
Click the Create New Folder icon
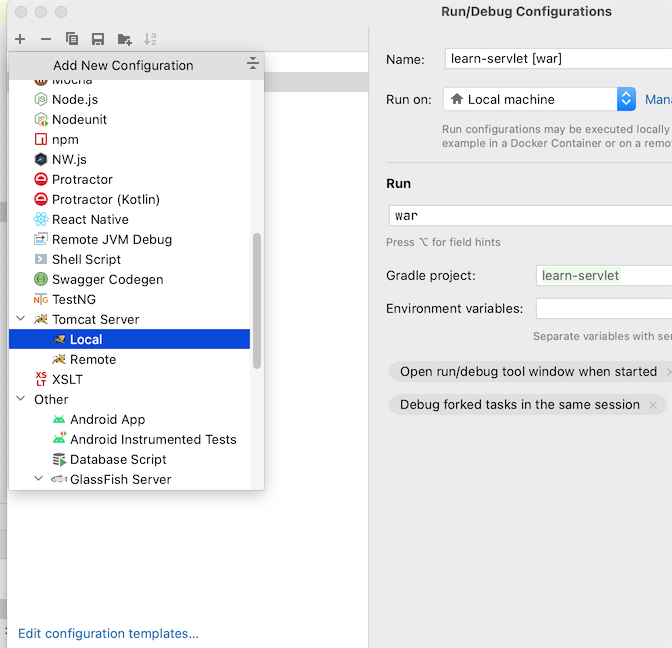pos(124,39)
